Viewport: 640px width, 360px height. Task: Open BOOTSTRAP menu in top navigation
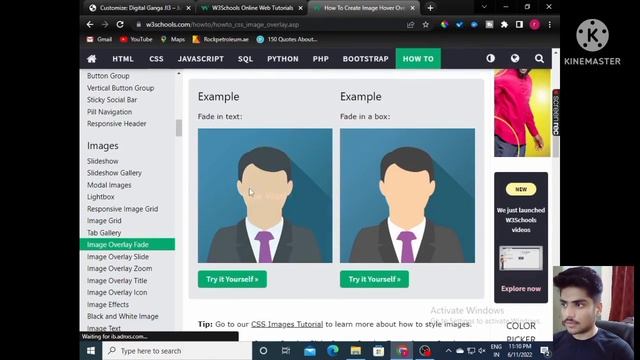point(366,59)
